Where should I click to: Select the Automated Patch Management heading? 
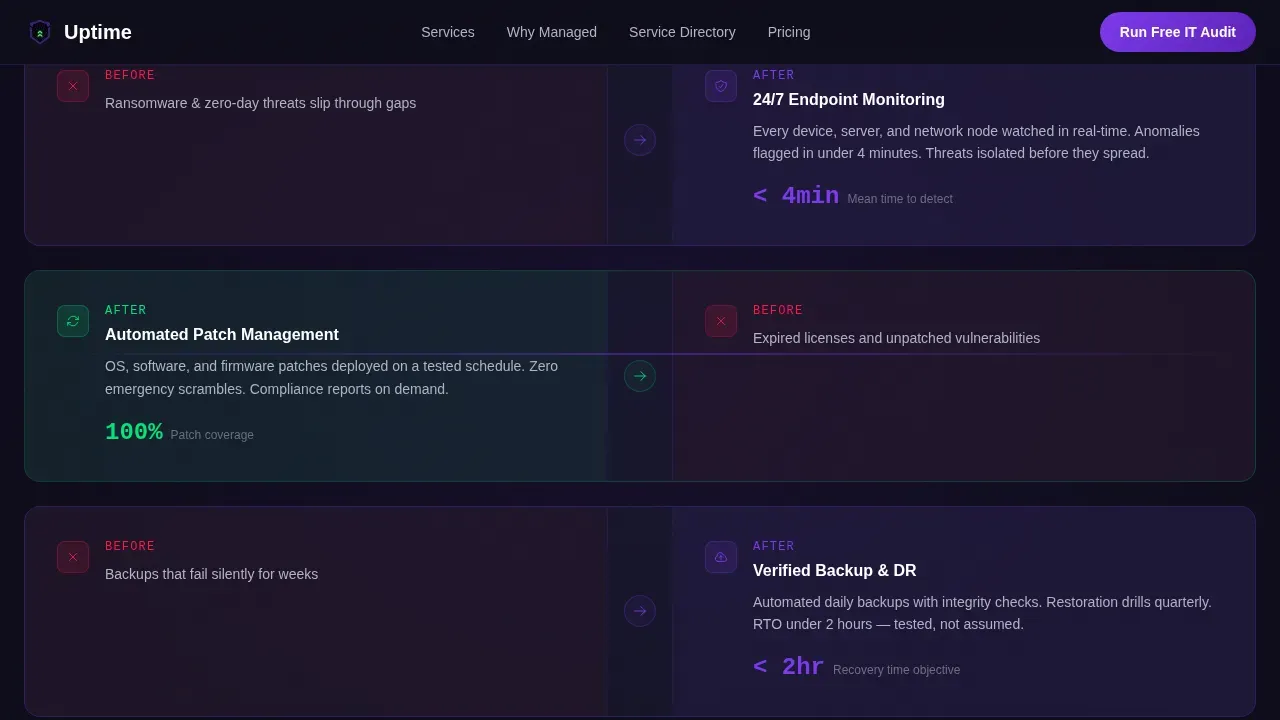(x=222, y=335)
